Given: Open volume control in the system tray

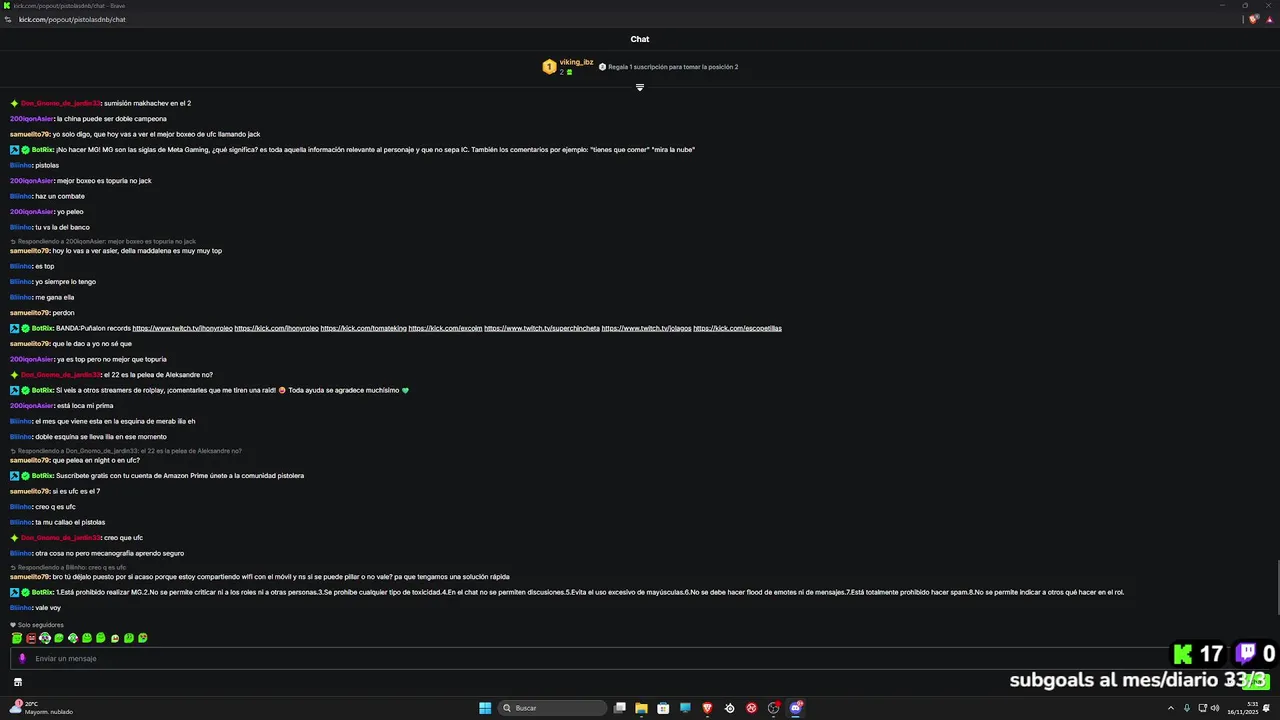Looking at the screenshot, I should [1215, 708].
